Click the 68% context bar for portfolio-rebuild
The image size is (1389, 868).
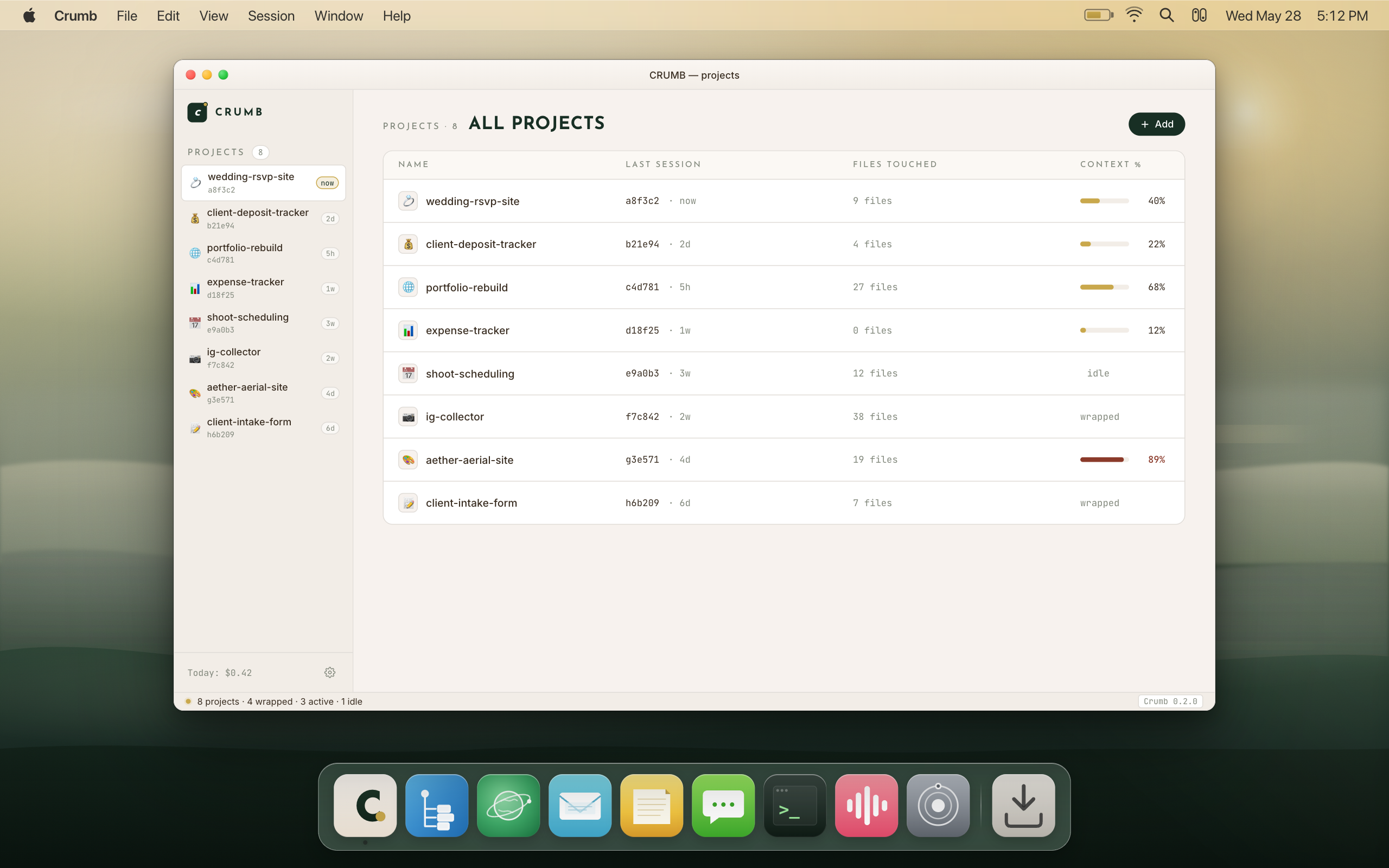[1104, 287]
